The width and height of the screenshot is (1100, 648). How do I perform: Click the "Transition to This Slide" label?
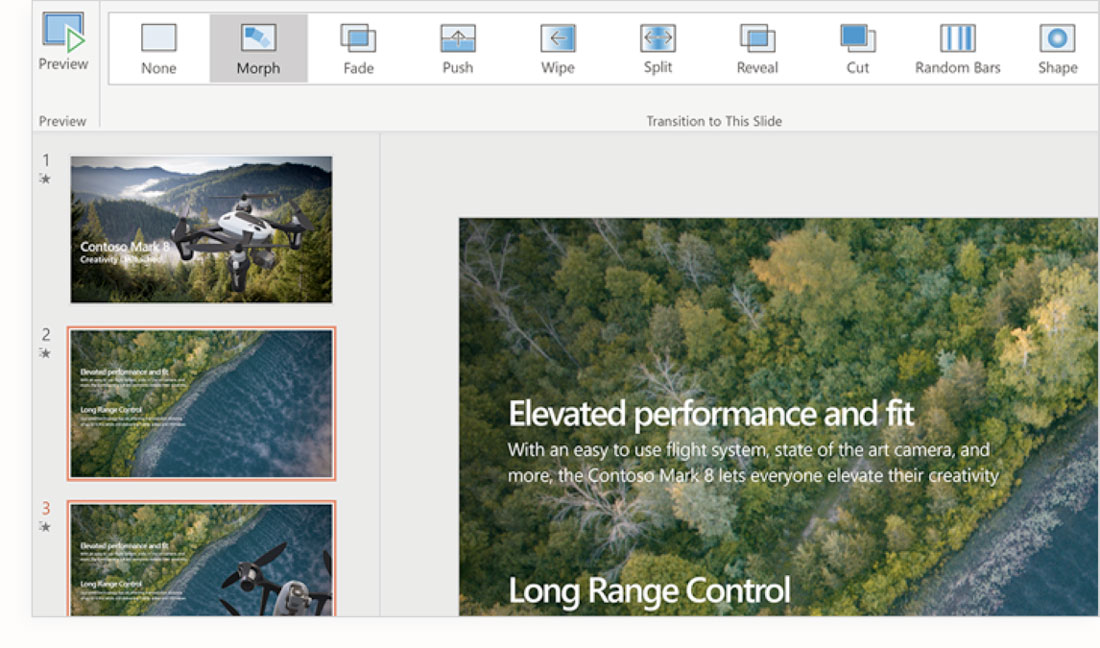pos(713,121)
